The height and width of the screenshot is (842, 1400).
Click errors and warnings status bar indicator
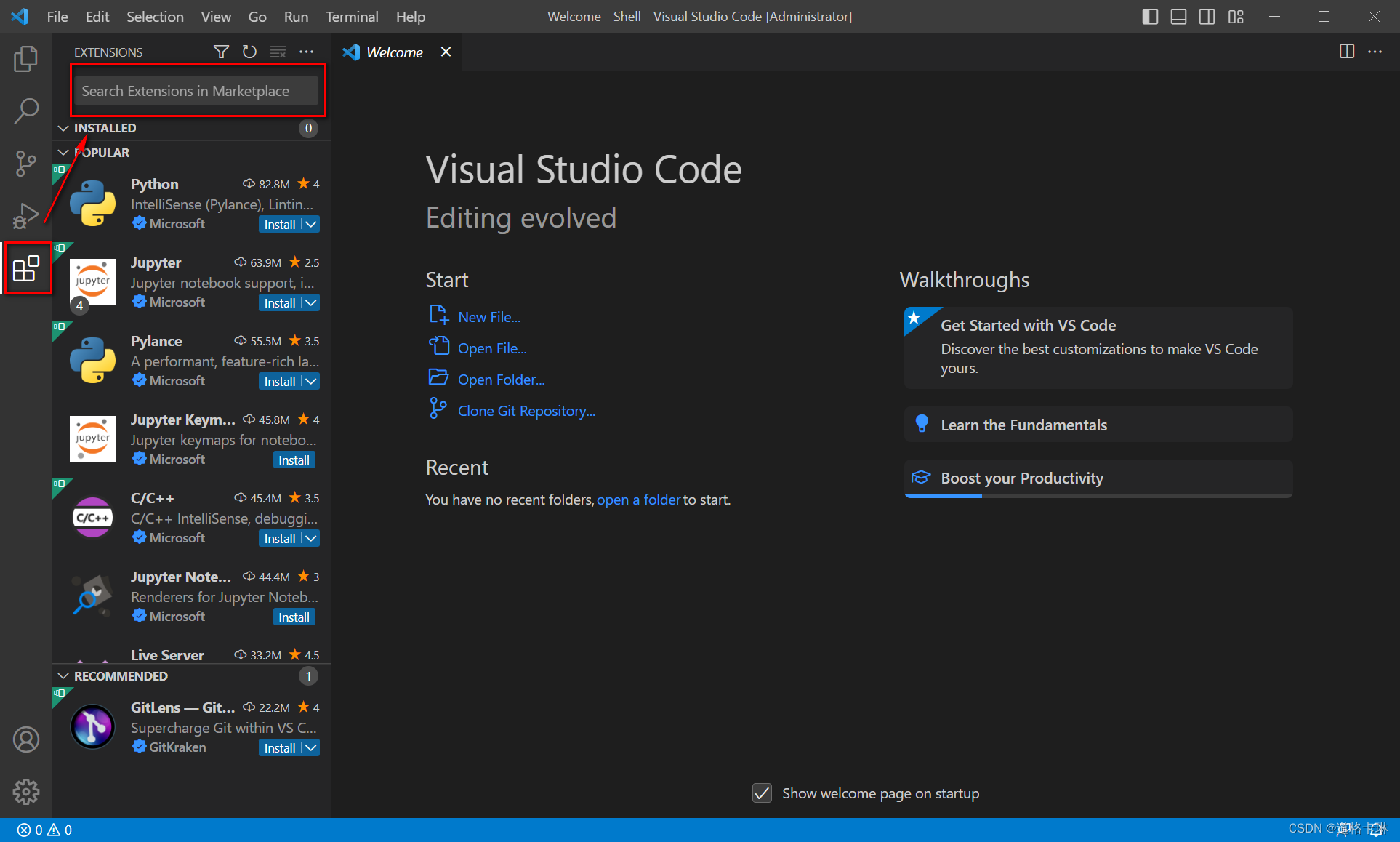coord(44,830)
